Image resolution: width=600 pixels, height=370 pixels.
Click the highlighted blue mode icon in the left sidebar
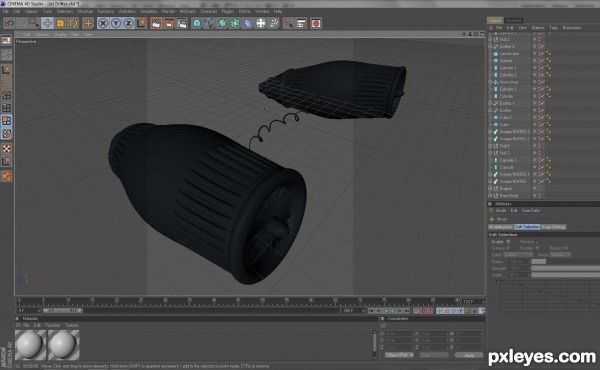(x=7, y=121)
